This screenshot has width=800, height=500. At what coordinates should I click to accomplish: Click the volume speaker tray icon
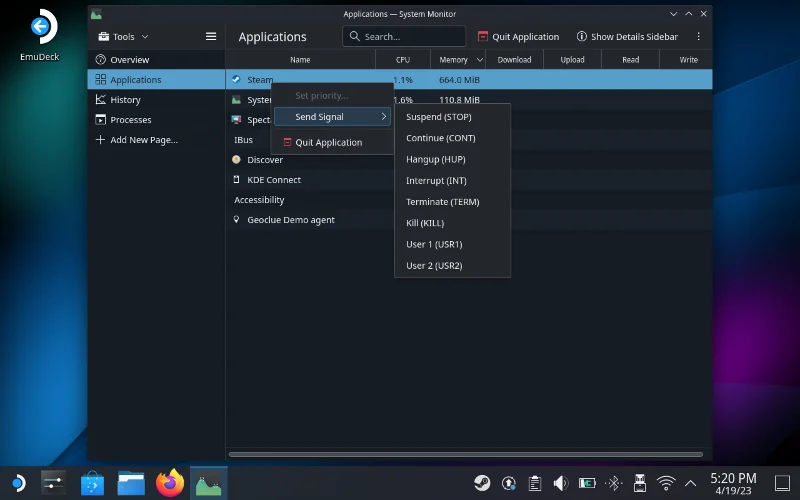pyautogui.click(x=561, y=483)
